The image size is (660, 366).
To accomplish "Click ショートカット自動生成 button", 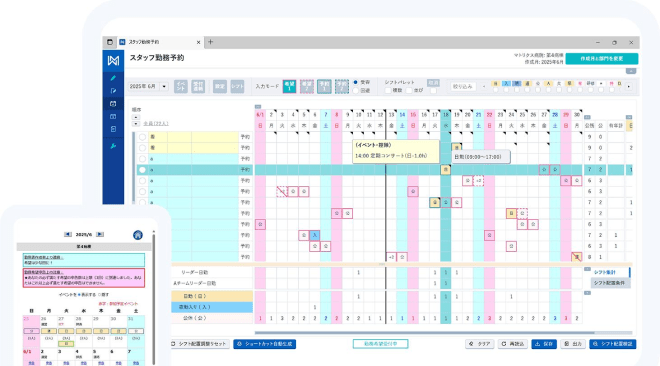I will [x=265, y=344].
